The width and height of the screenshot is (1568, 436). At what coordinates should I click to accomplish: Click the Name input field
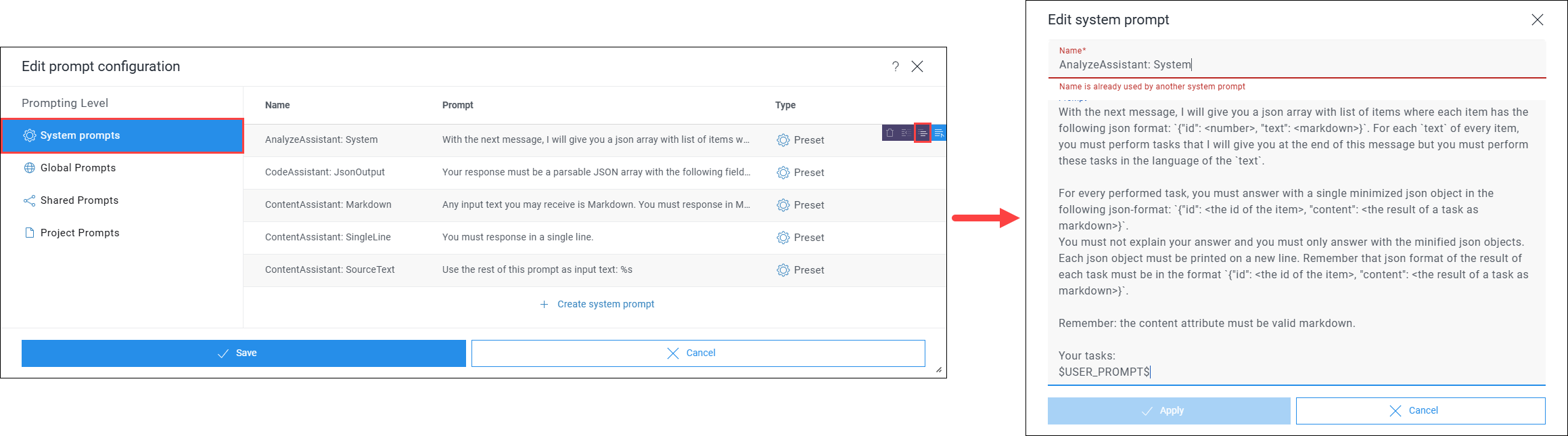point(1297,60)
